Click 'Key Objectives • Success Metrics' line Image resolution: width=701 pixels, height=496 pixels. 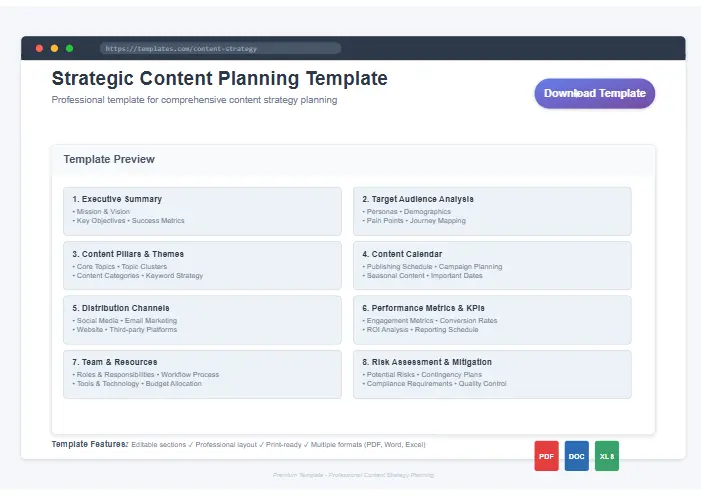tap(130, 220)
